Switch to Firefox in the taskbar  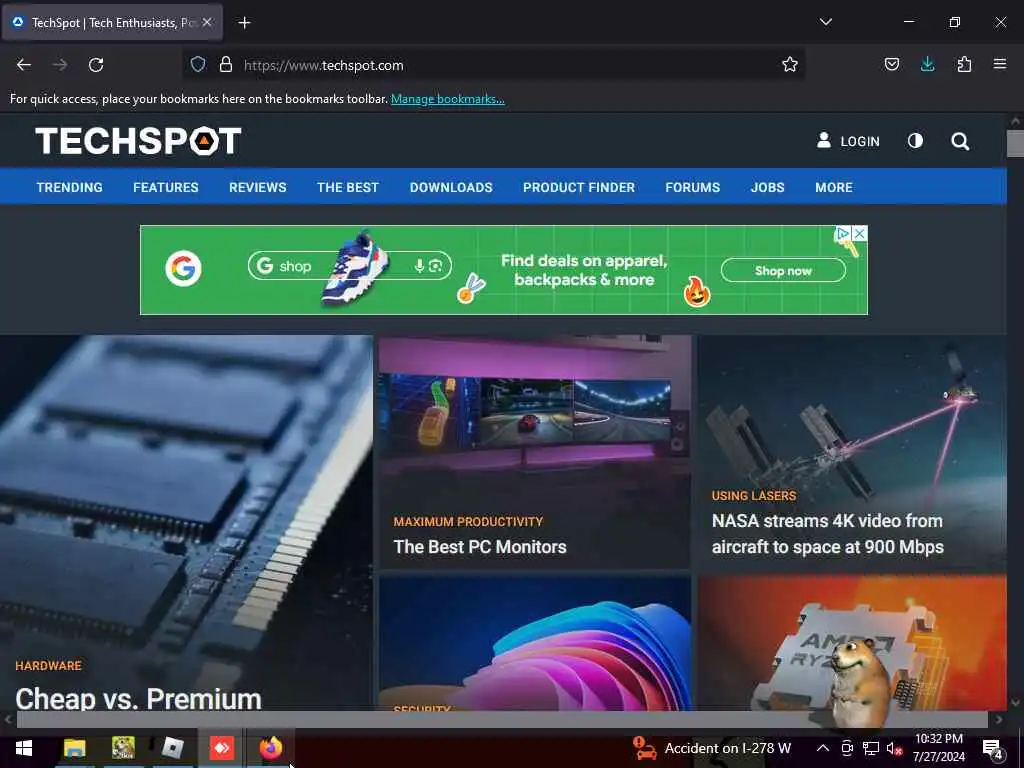click(x=270, y=748)
